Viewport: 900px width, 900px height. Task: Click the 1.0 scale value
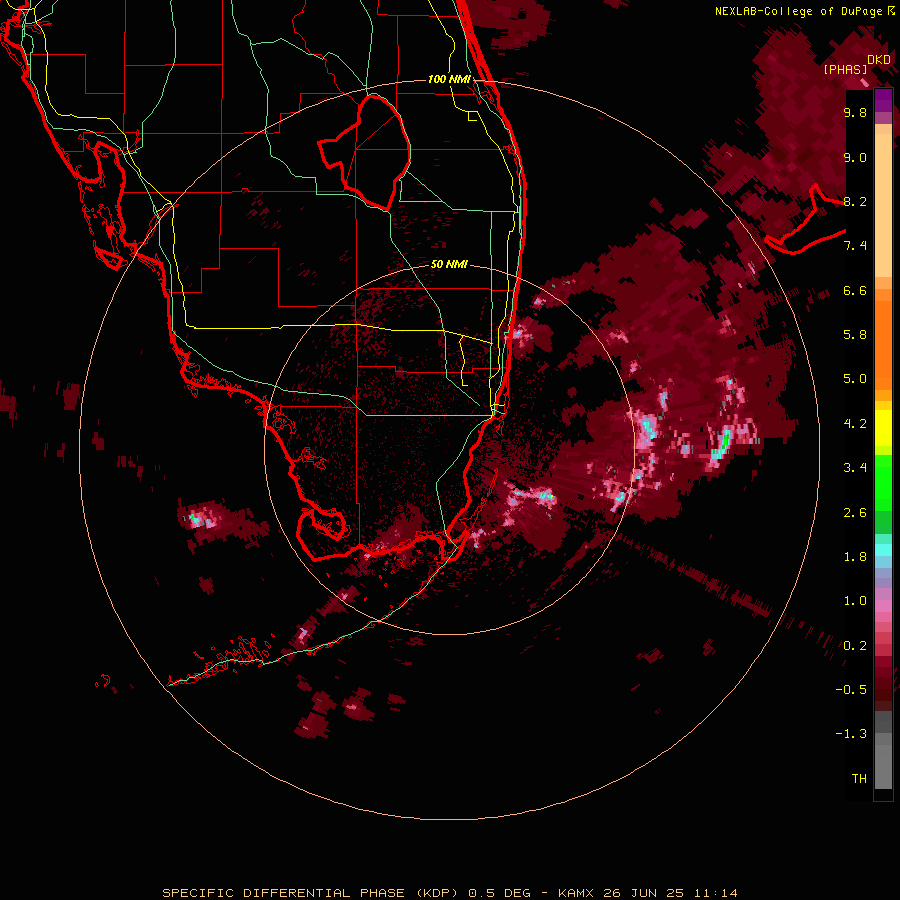[855, 601]
